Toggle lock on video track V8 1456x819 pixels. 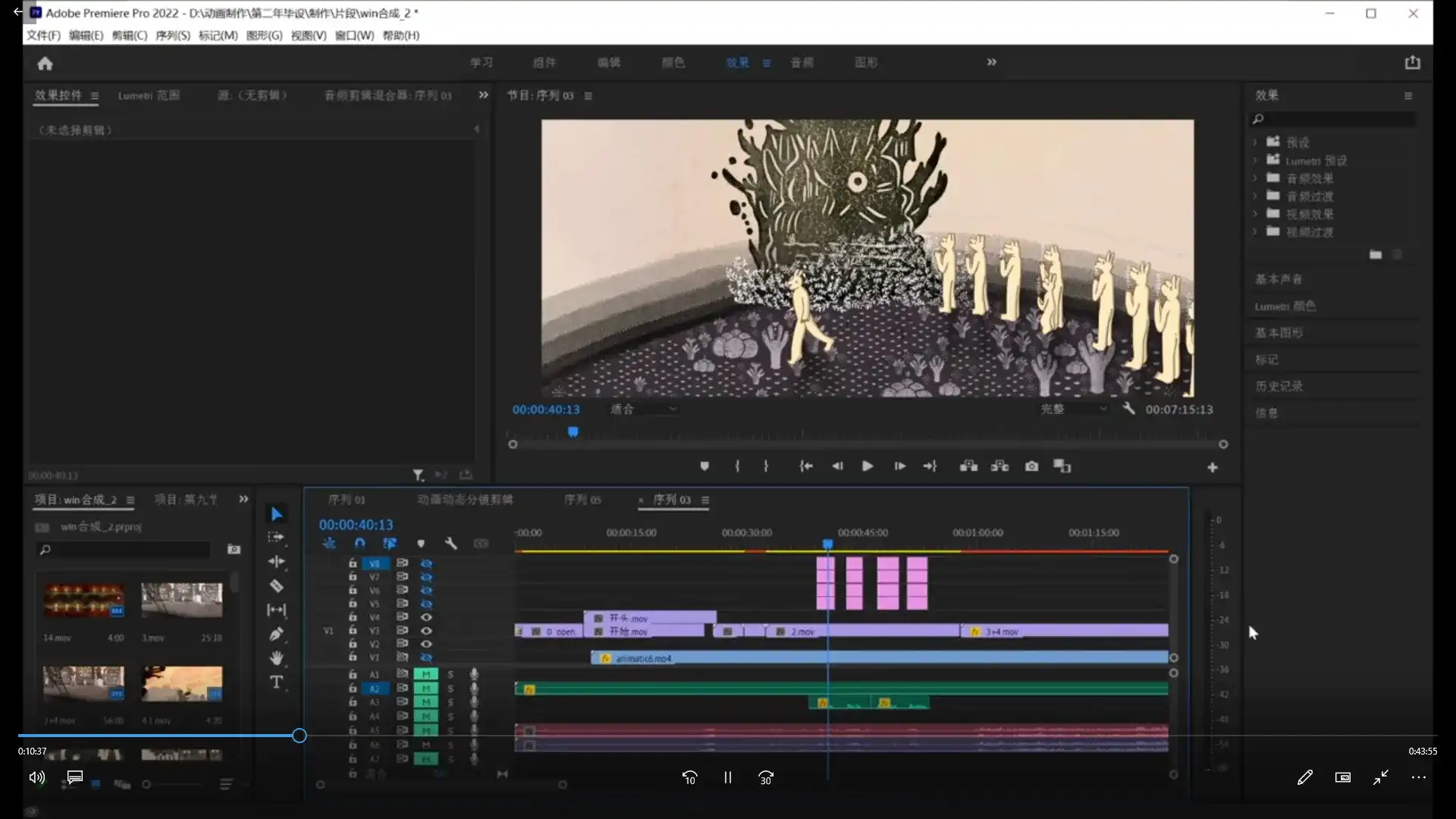353,563
